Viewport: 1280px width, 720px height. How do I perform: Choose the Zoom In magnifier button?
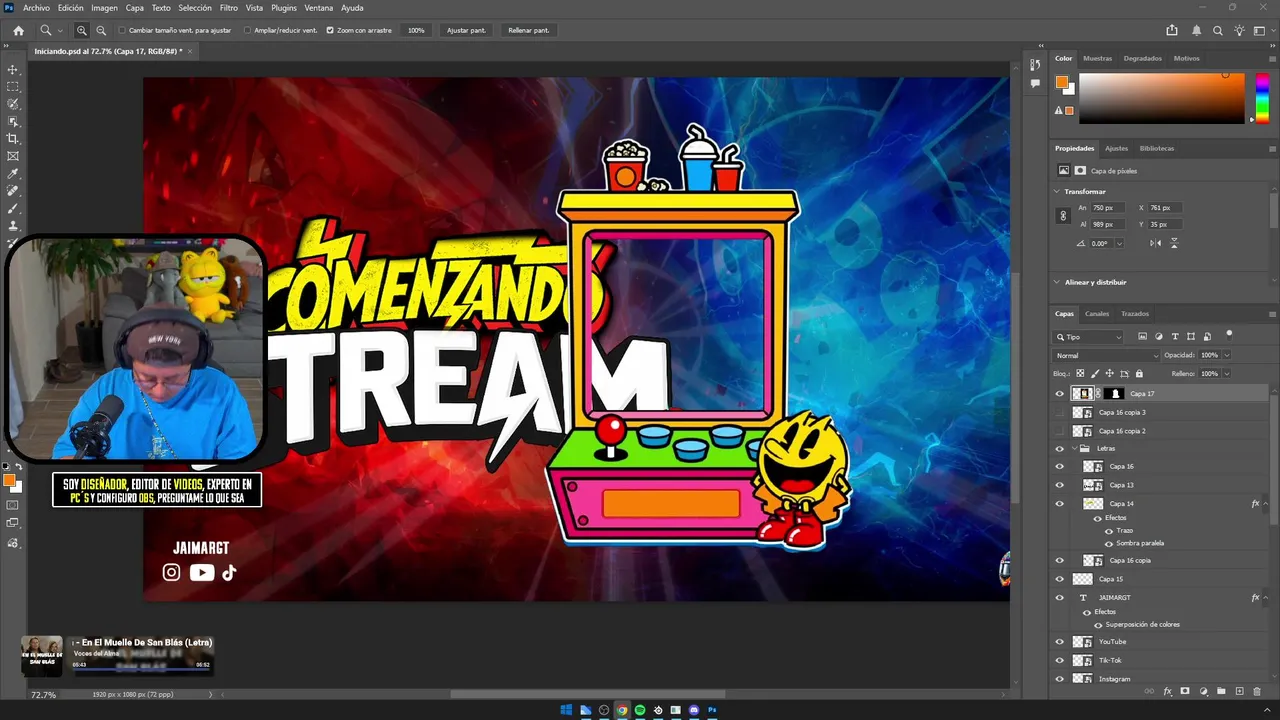coord(82,30)
